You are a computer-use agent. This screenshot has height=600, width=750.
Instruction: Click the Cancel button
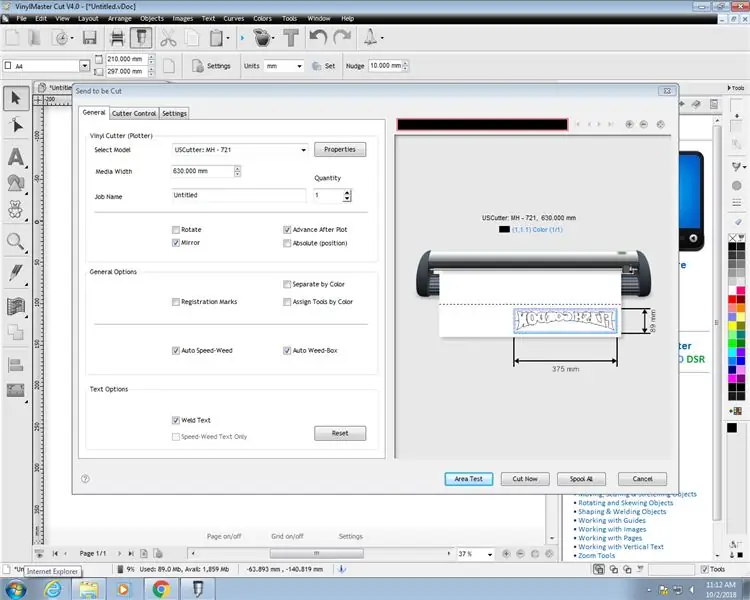(x=642, y=479)
